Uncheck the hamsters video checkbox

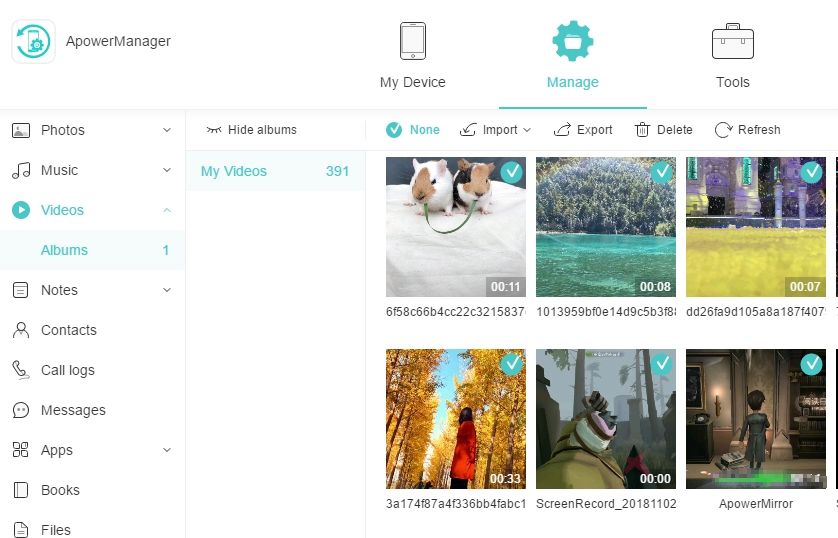point(512,172)
